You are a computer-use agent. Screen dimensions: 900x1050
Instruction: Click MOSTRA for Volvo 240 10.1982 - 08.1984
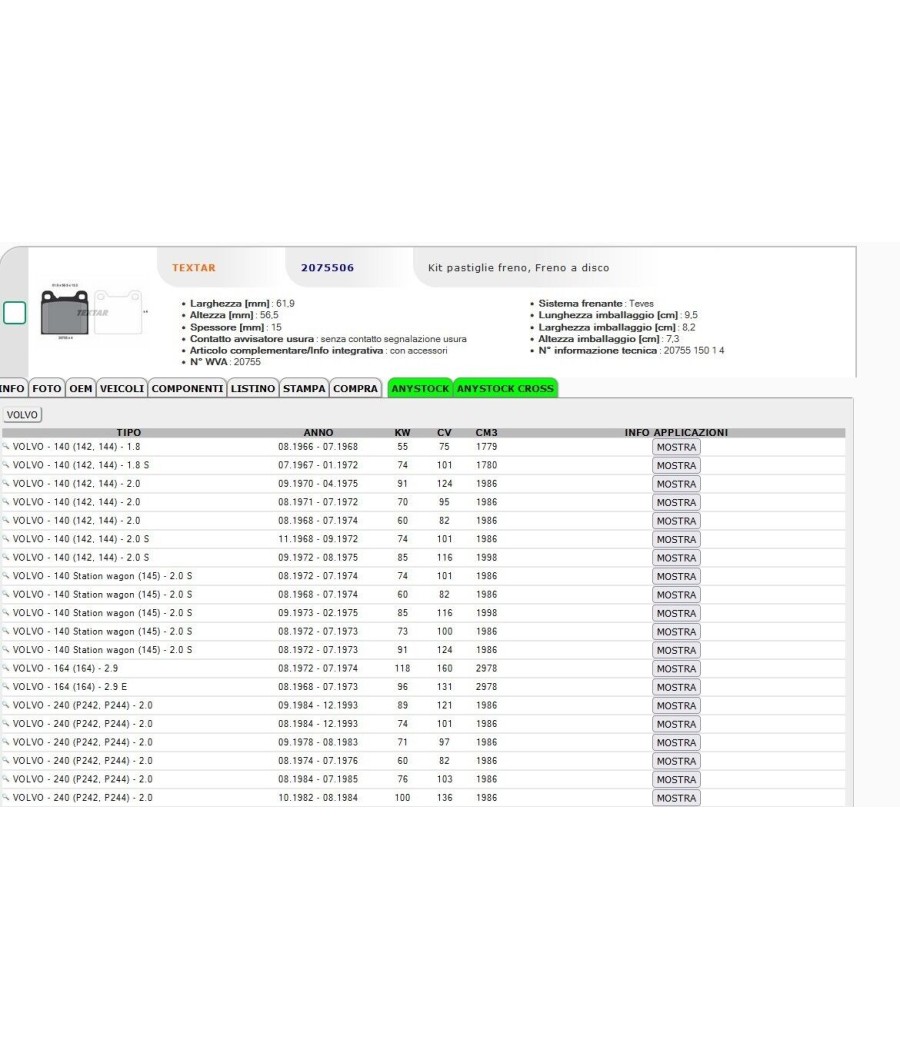point(676,798)
